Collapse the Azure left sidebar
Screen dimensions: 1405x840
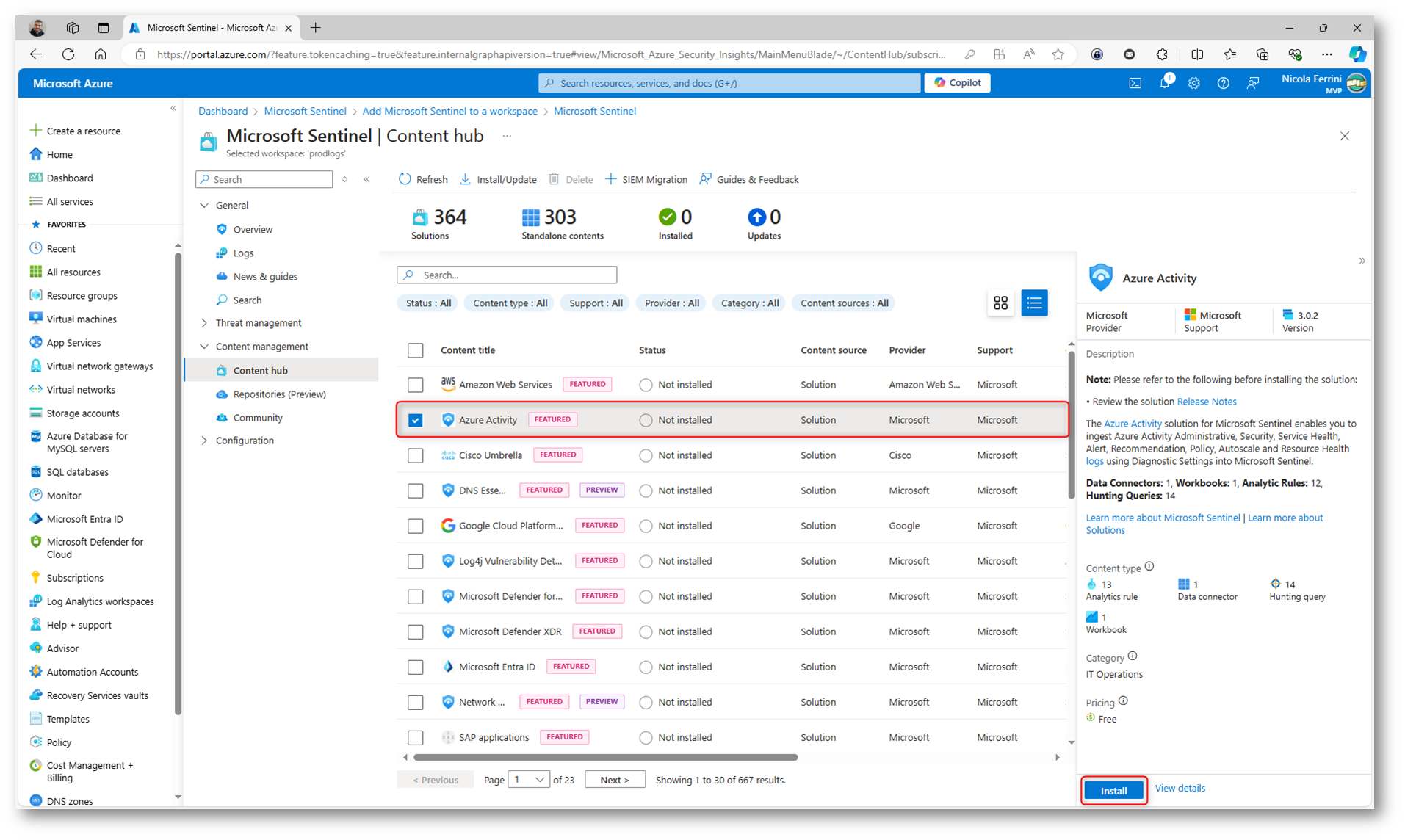pos(173,109)
